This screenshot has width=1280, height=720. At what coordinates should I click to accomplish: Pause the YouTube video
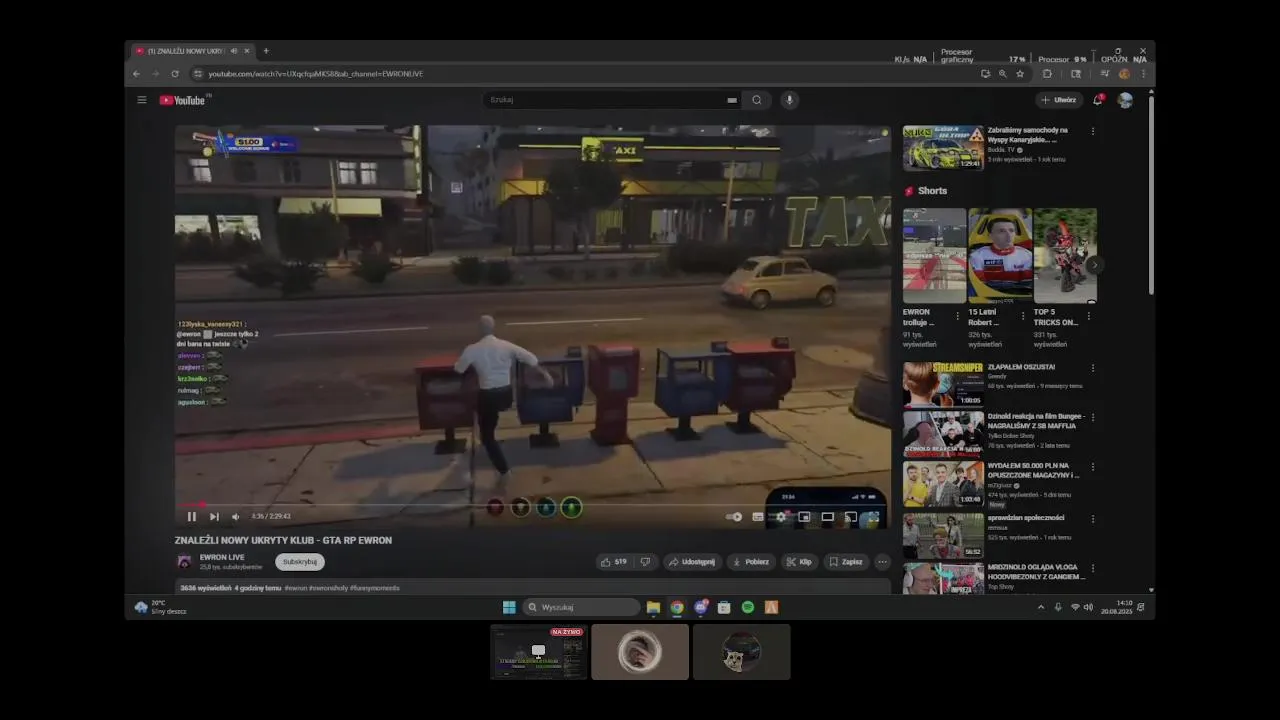192,517
